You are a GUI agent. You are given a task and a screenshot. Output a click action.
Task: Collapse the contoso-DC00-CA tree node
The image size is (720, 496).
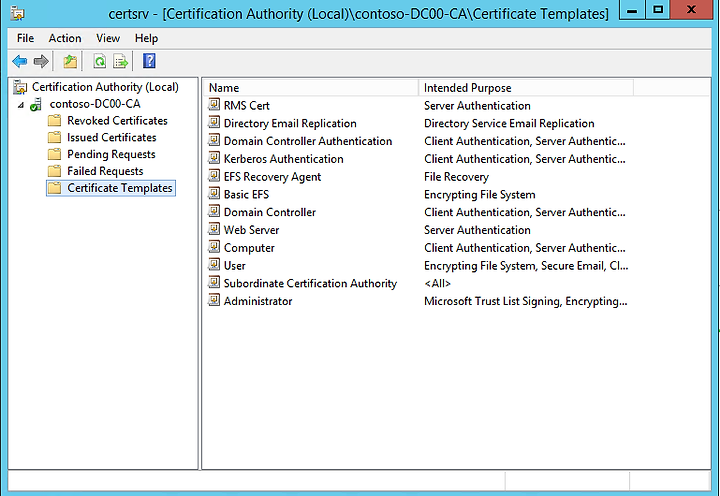[x=21, y=105]
